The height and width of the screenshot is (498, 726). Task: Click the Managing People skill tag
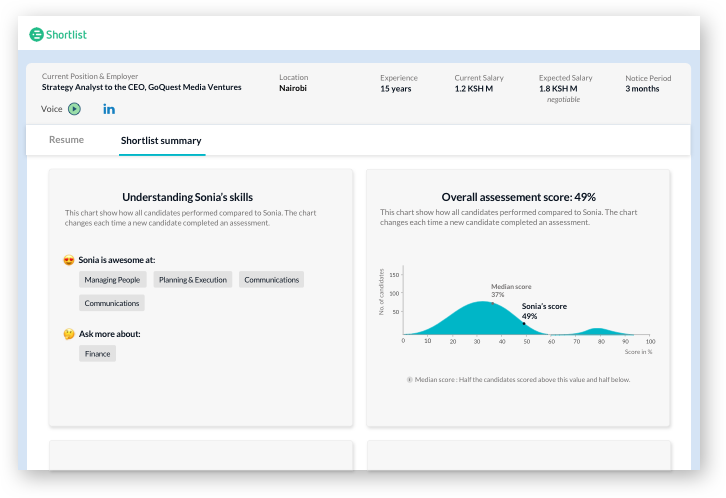point(113,280)
